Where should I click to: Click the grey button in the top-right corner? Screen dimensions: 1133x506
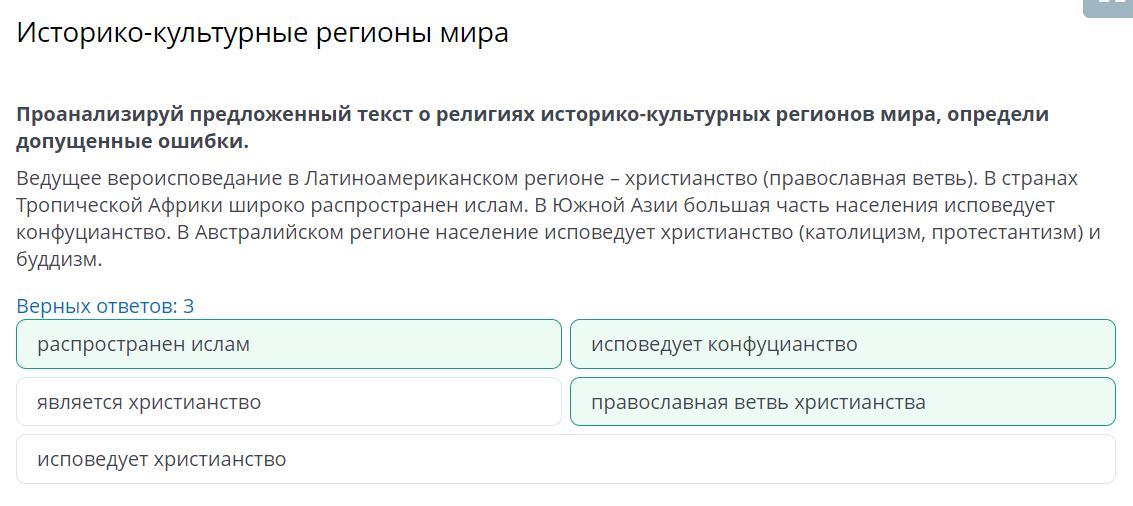(1109, 7)
